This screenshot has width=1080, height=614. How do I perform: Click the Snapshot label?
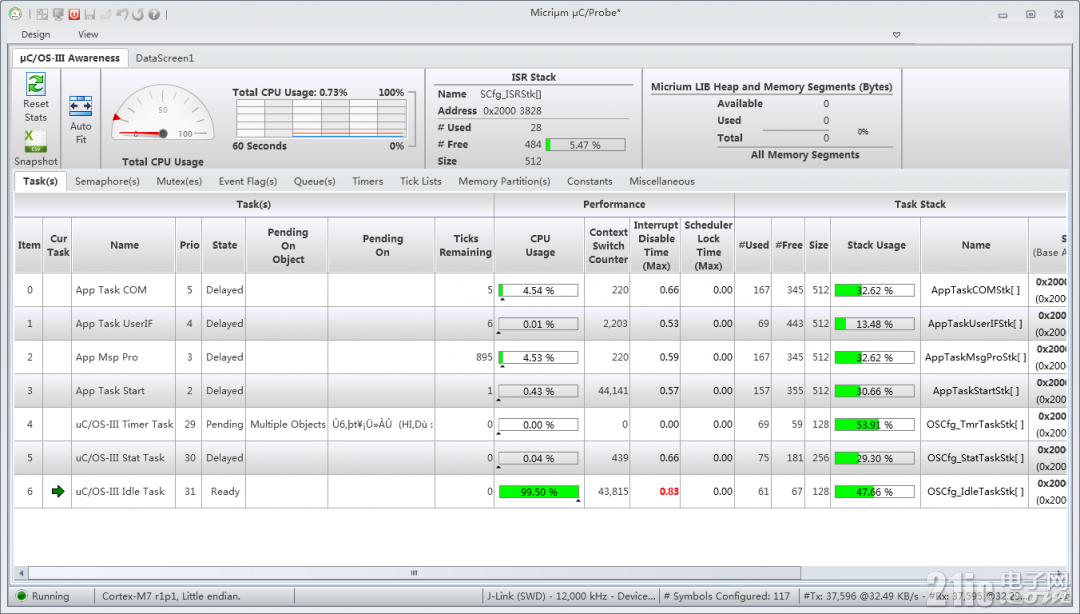click(36, 161)
